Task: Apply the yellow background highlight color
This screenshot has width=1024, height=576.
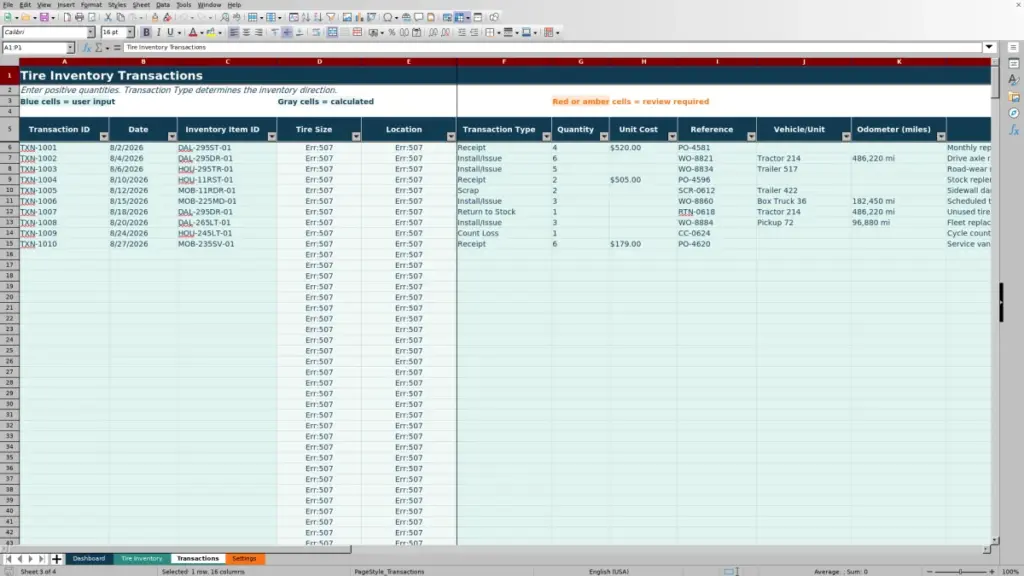Action: click(211, 33)
